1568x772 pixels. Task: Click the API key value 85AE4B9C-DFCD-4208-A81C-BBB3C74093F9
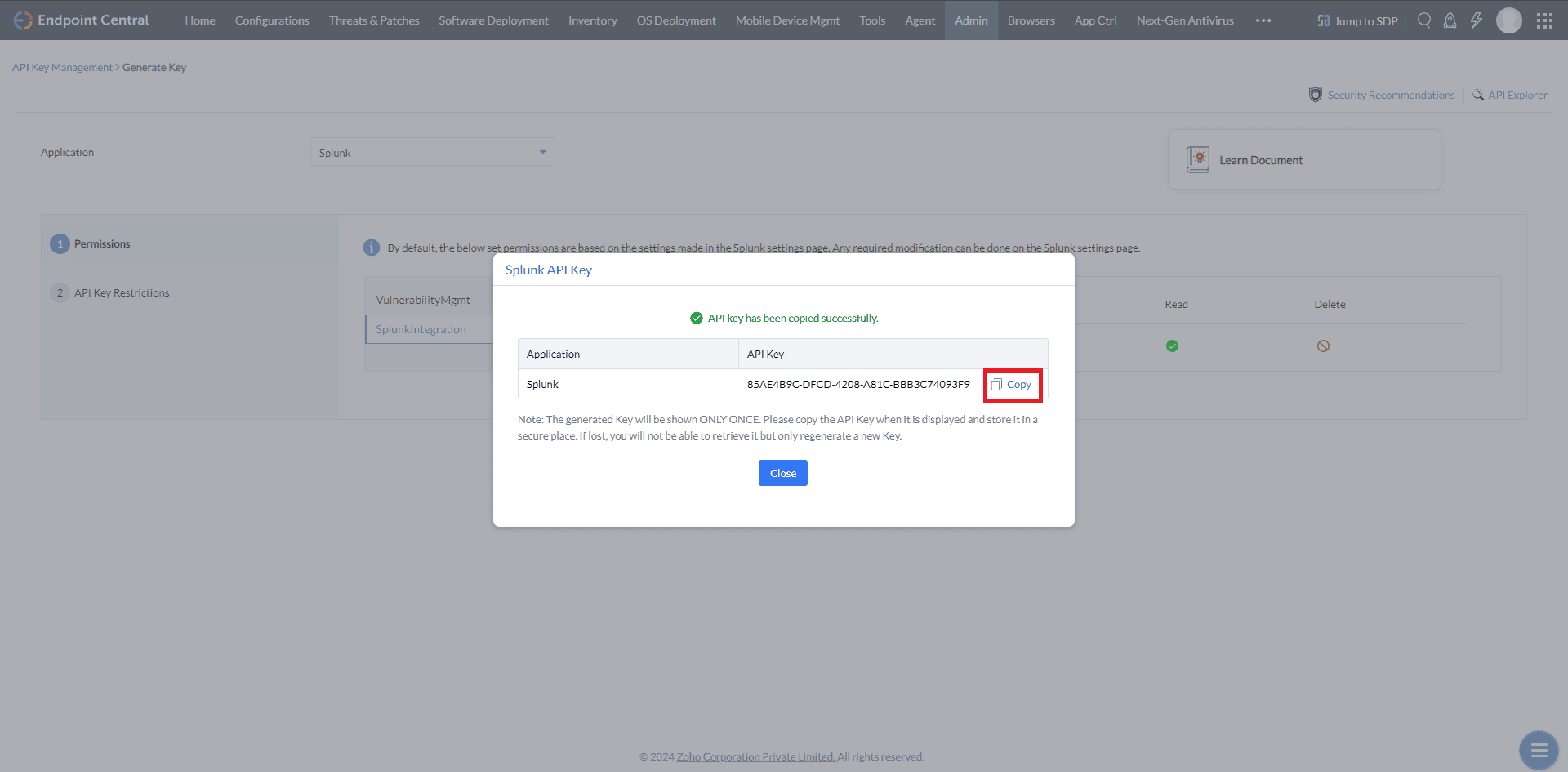point(858,384)
